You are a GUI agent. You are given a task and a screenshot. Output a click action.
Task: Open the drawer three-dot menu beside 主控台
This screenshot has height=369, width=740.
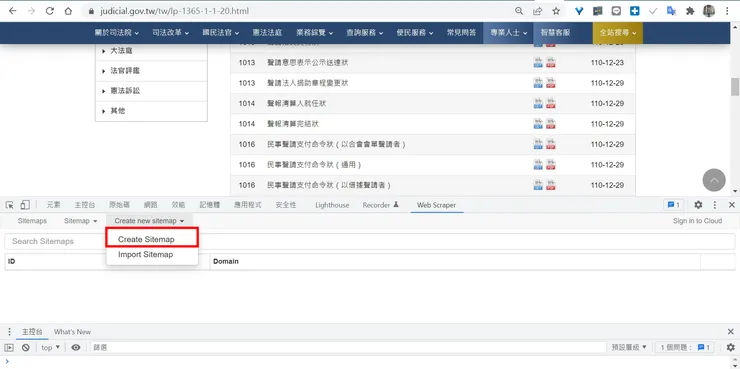(x=9, y=332)
